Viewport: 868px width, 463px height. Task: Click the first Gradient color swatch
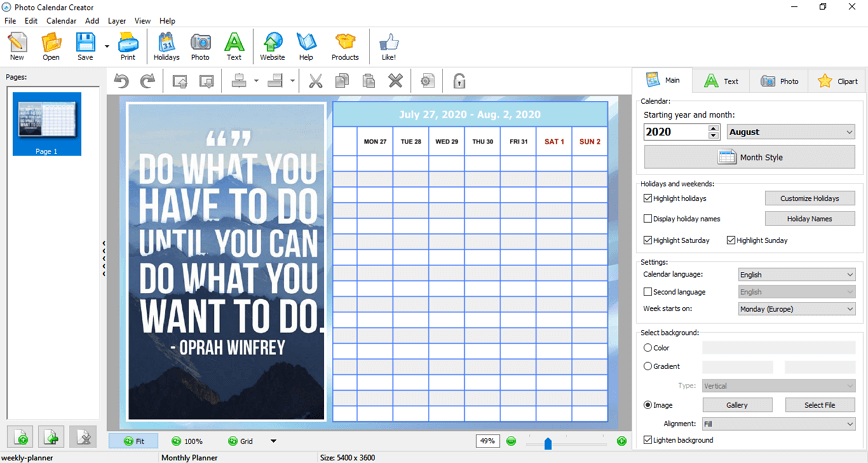coord(737,367)
